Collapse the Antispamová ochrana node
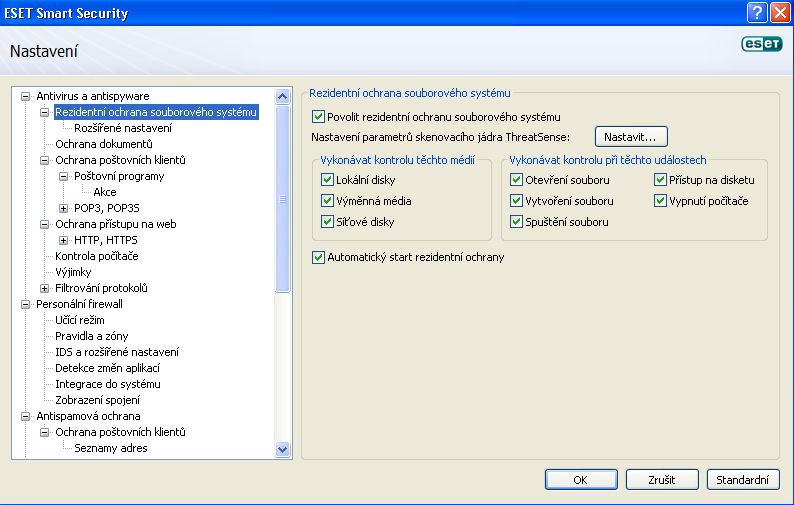Viewport: 794px width, 505px height. point(25,416)
